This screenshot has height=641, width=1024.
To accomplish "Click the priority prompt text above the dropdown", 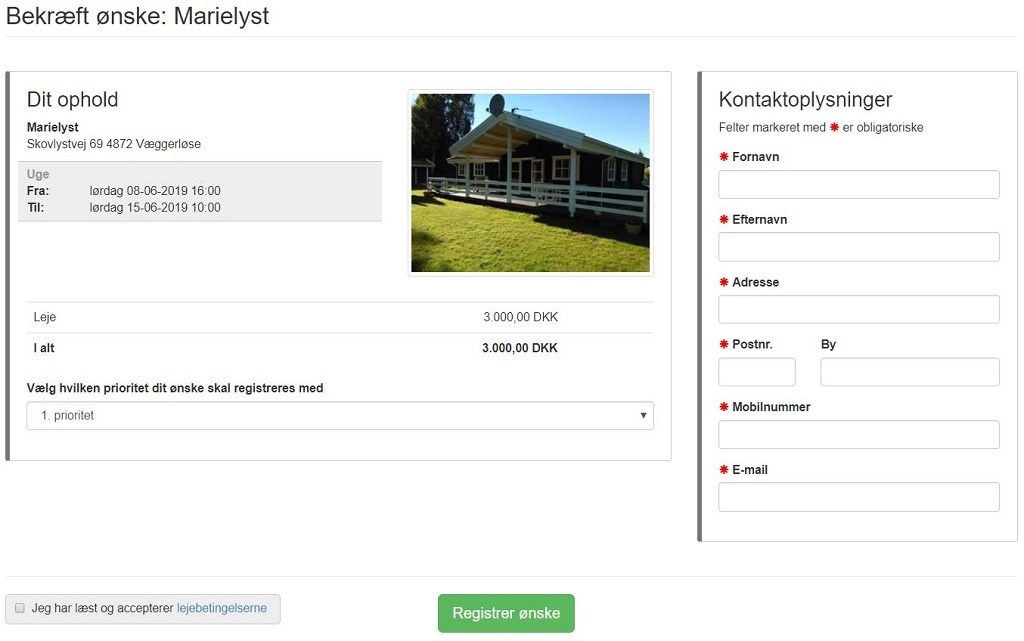I will (175, 388).
